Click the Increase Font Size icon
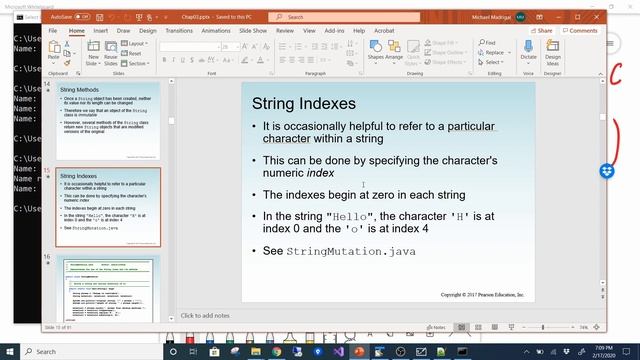Image resolution: width=640 pixels, height=360 pixels. (x=245, y=47)
